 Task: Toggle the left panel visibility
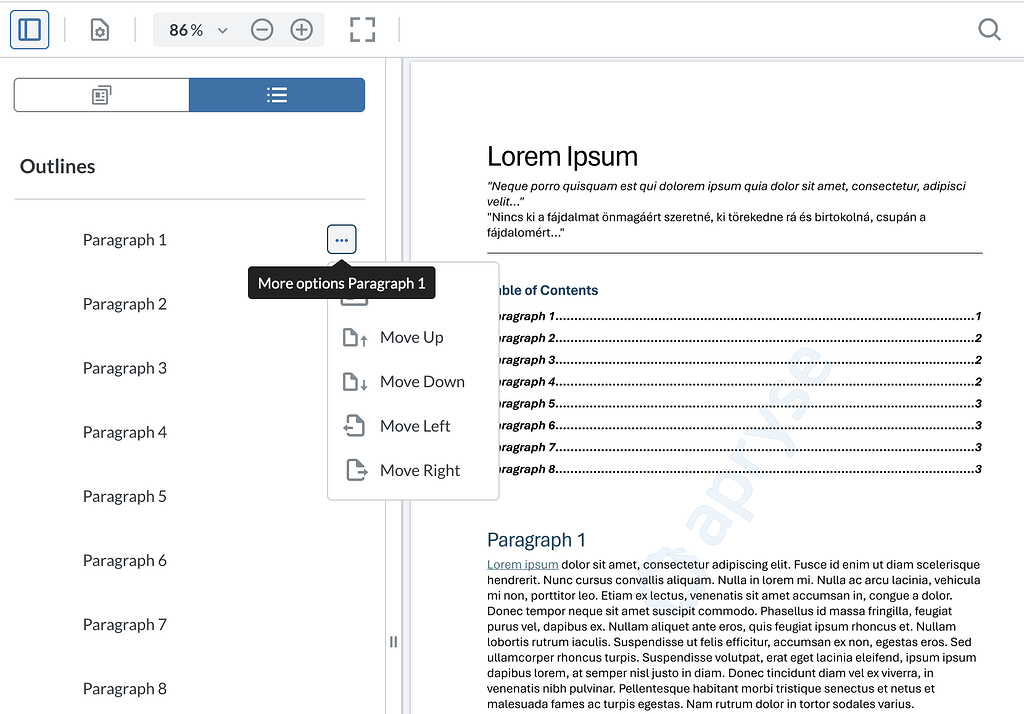coord(29,29)
